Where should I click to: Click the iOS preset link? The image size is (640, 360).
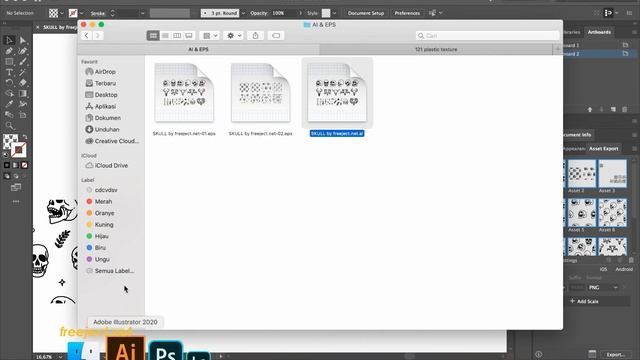[603, 269]
